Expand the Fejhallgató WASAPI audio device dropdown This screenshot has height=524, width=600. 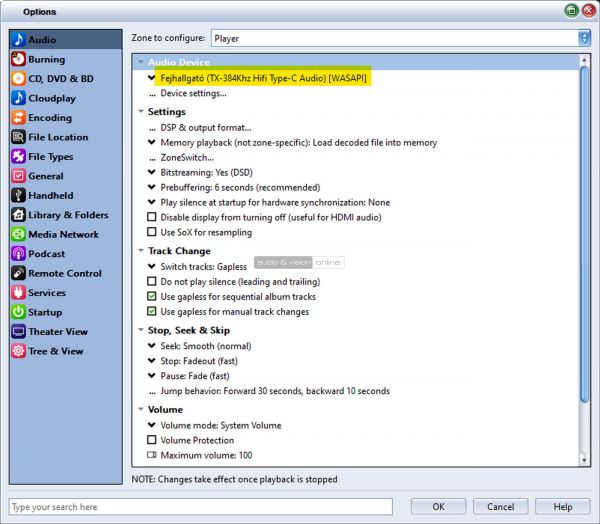(x=152, y=77)
